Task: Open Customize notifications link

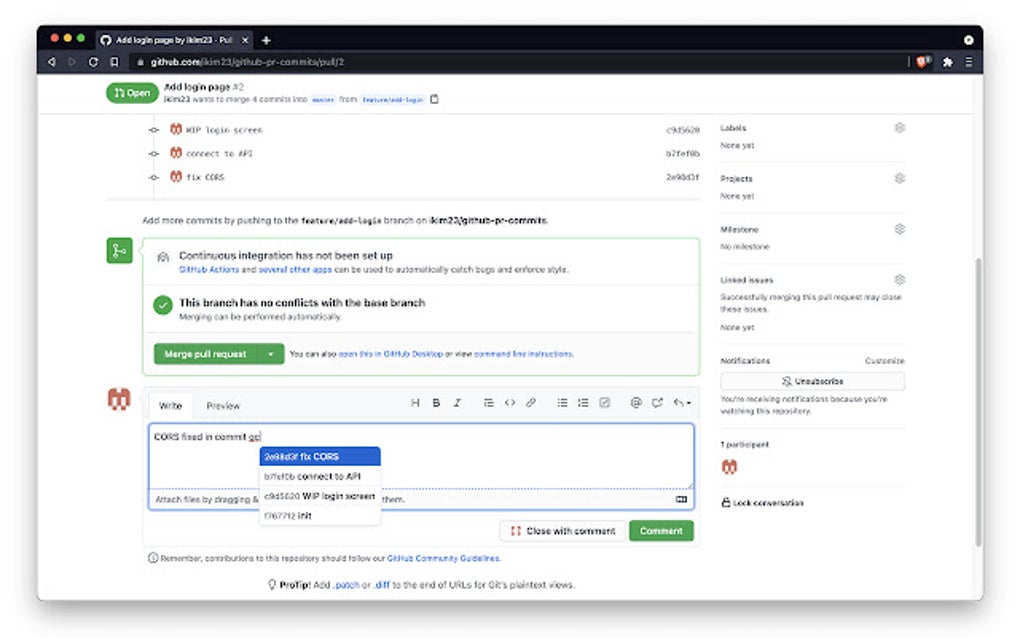Action: click(x=884, y=360)
